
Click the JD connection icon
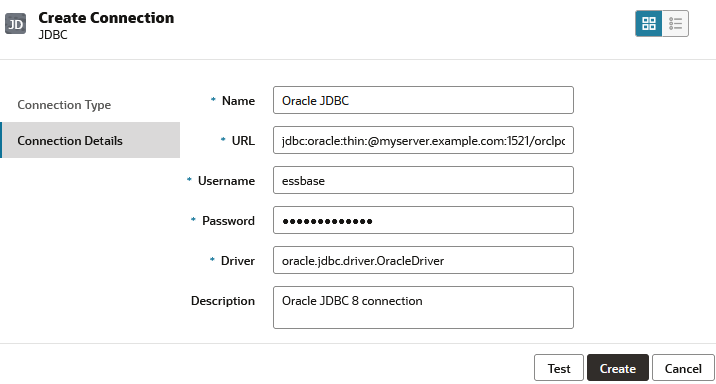[x=16, y=24]
